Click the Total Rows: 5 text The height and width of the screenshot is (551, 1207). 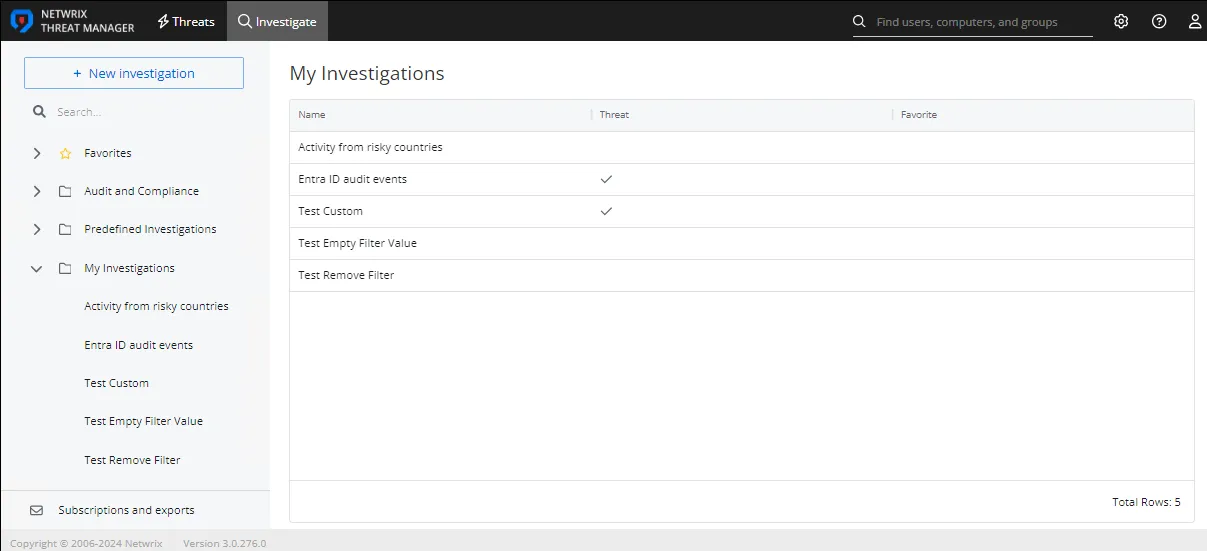[x=1146, y=502]
